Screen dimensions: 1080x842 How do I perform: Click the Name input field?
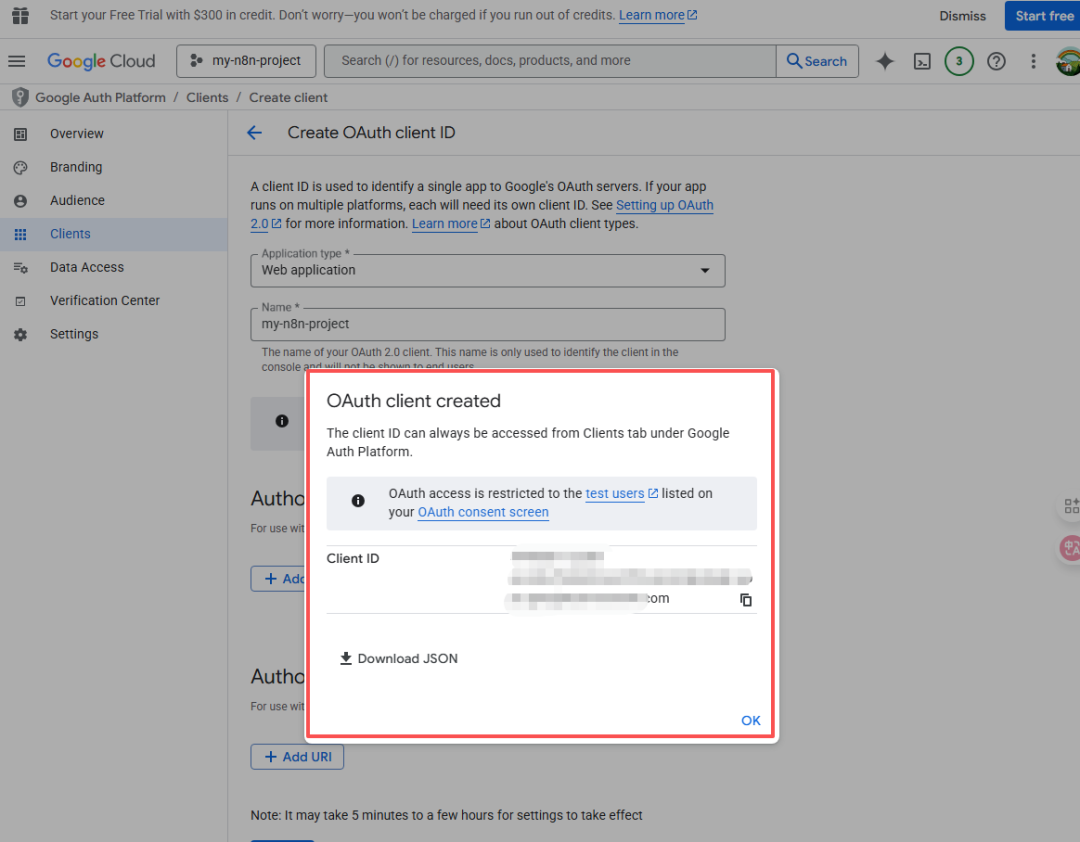[x=487, y=324]
